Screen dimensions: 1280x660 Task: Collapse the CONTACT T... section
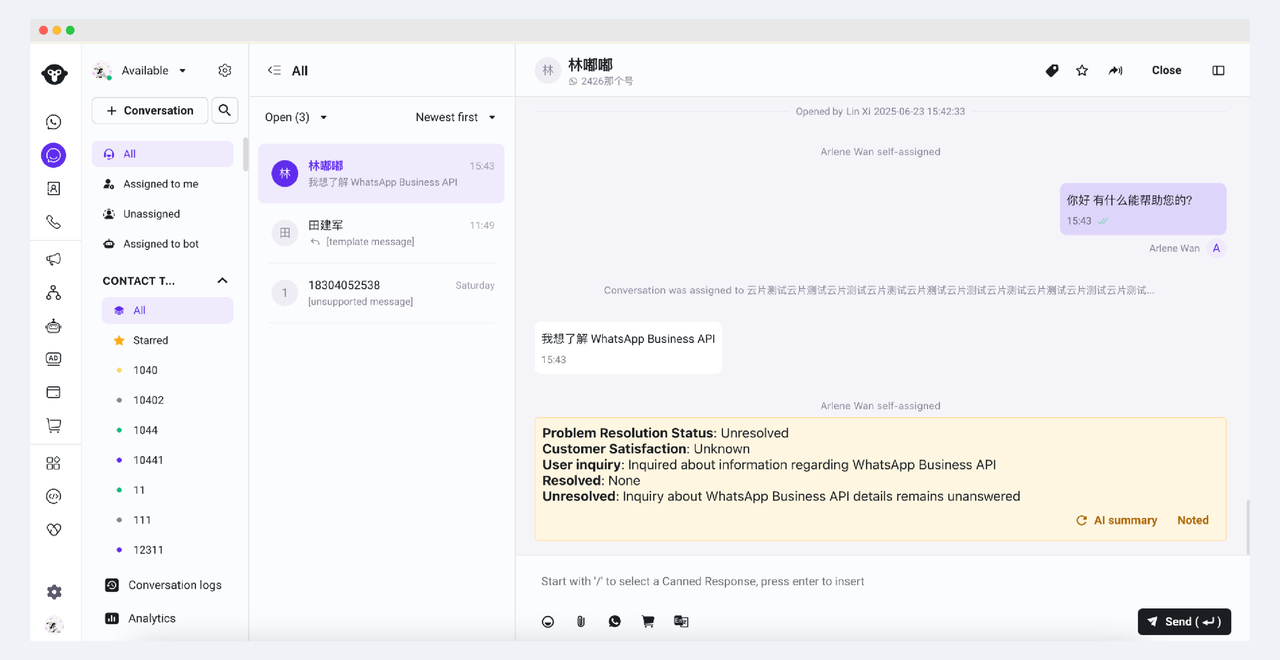click(222, 281)
